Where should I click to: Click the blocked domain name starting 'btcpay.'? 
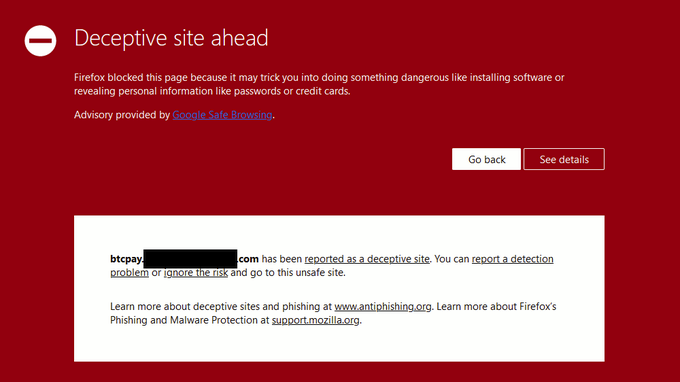[x=184, y=259]
